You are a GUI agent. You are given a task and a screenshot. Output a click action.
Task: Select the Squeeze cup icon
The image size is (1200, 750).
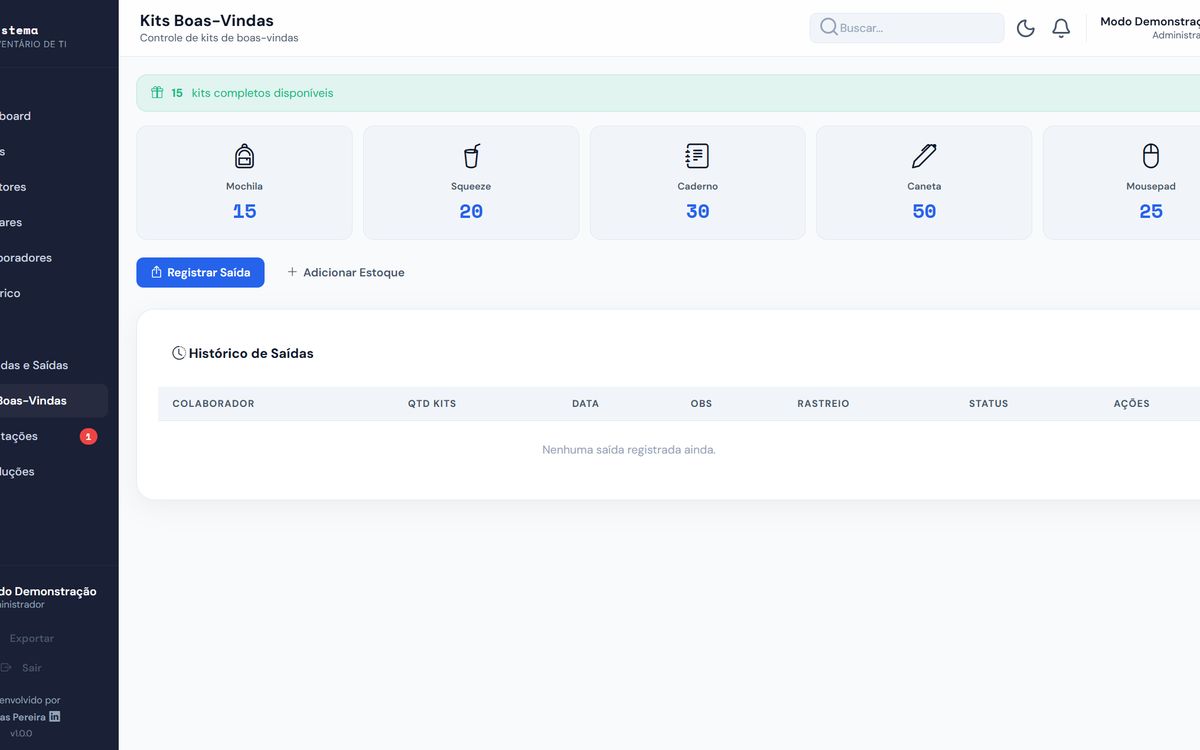coord(471,156)
